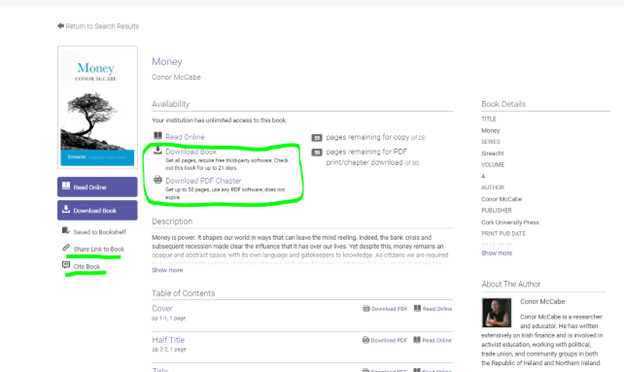This screenshot has width=624, height=372.
Task: Click the 'pp 1-1; 1 page' text under Cover
Action: pyautogui.click(x=169, y=318)
